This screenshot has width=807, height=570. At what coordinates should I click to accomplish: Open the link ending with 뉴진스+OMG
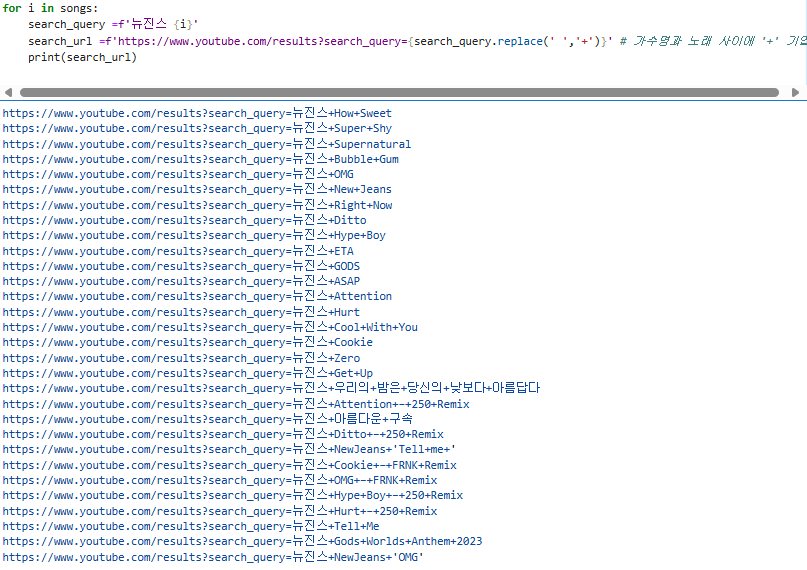[x=178, y=174]
